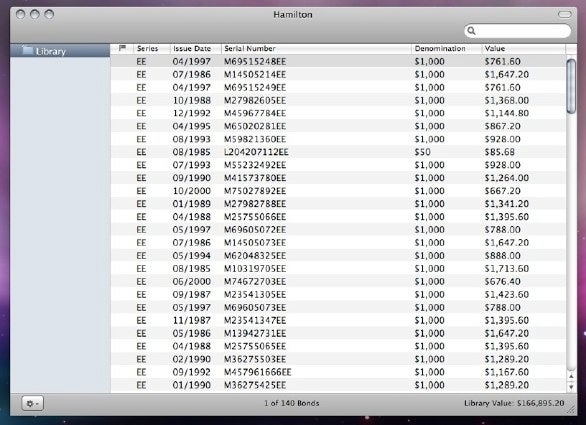Screen dimensions: 586x425
Task: Select bond M55232492EE
Action: 338,165
